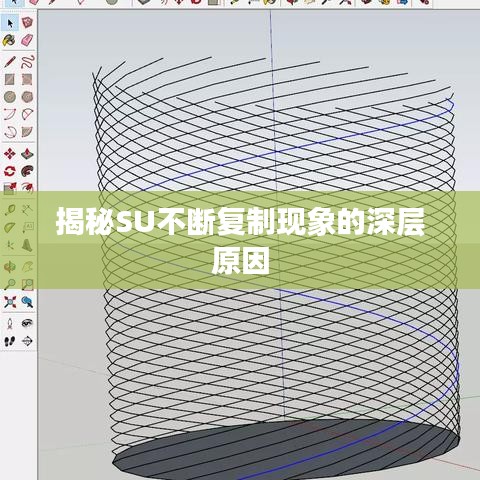Click the Zoom Extents icon
Screen dimensions: 480x480
10,302
